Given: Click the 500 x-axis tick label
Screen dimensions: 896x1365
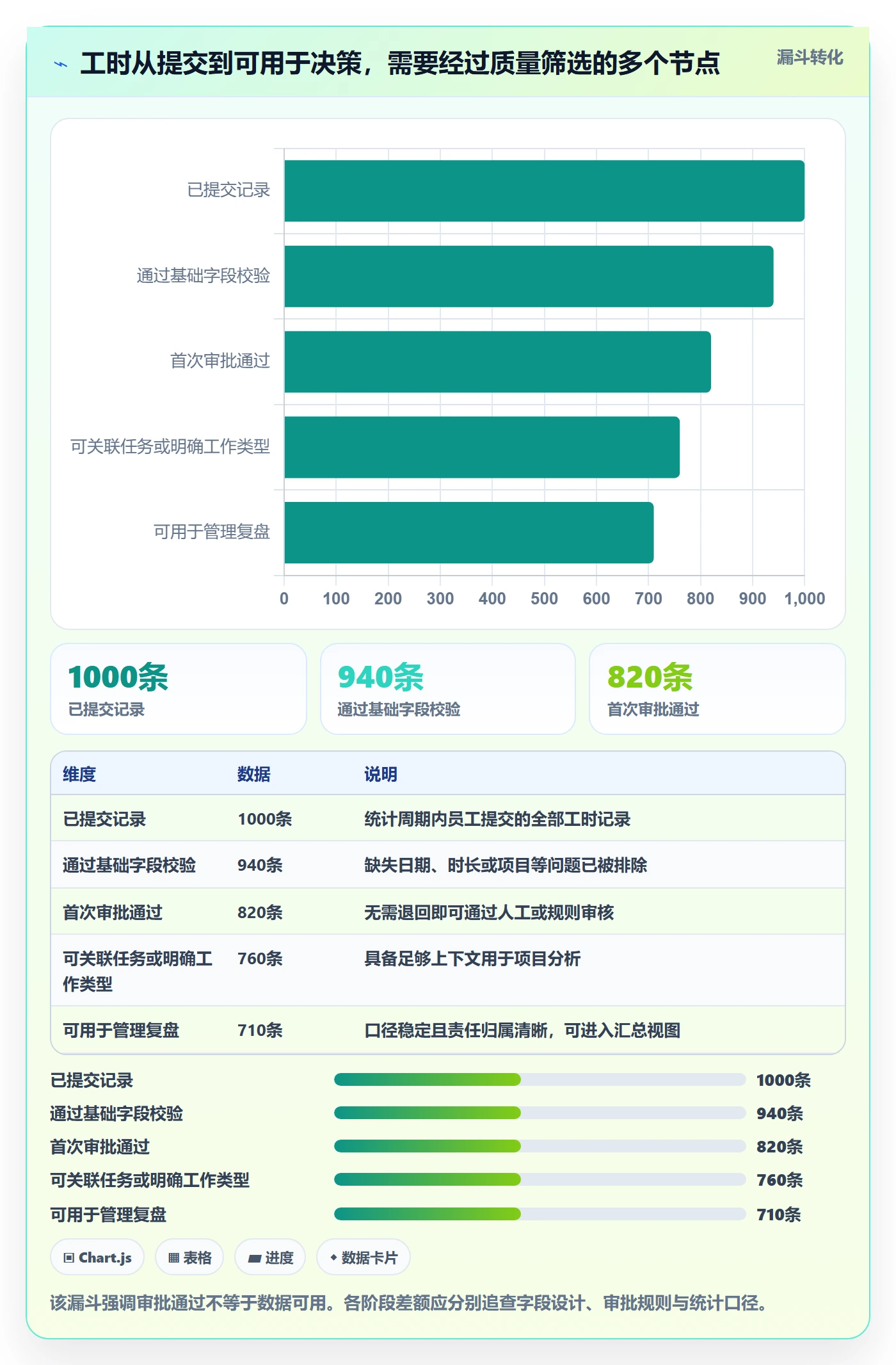Looking at the screenshot, I should coord(544,599).
